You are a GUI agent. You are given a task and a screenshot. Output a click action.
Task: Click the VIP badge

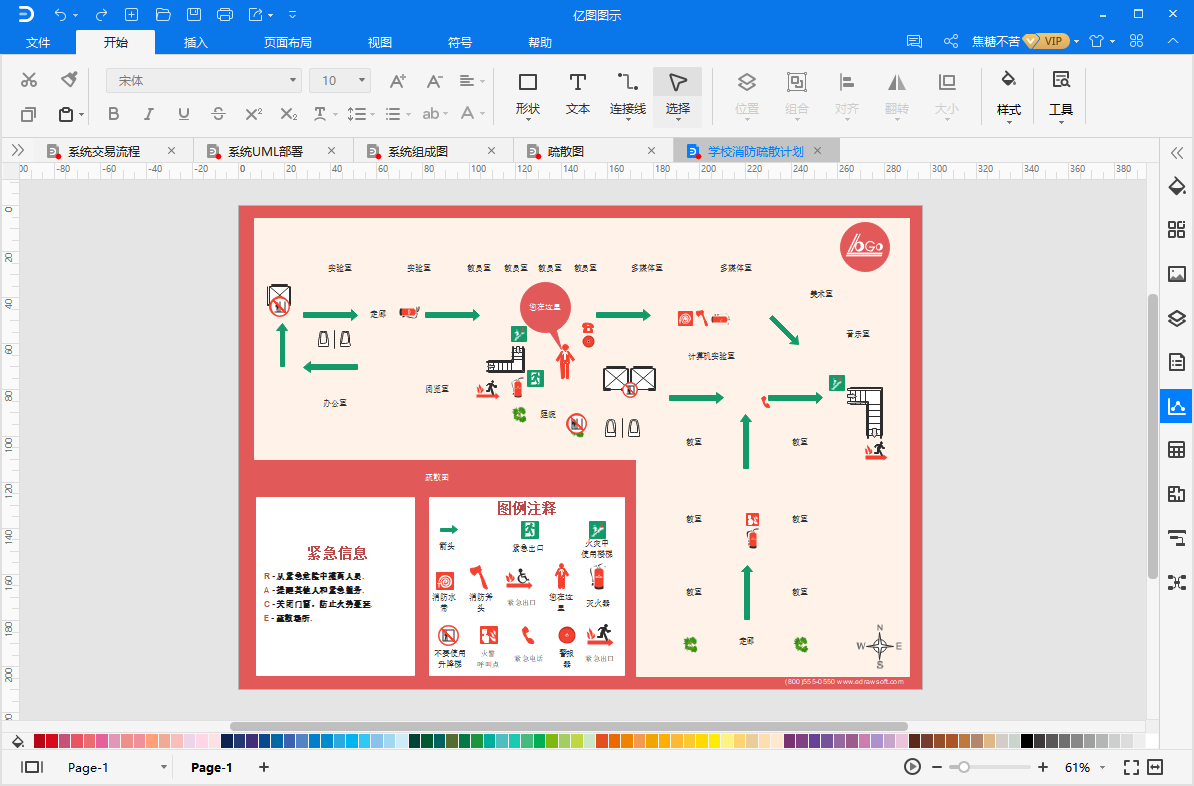coord(1047,41)
